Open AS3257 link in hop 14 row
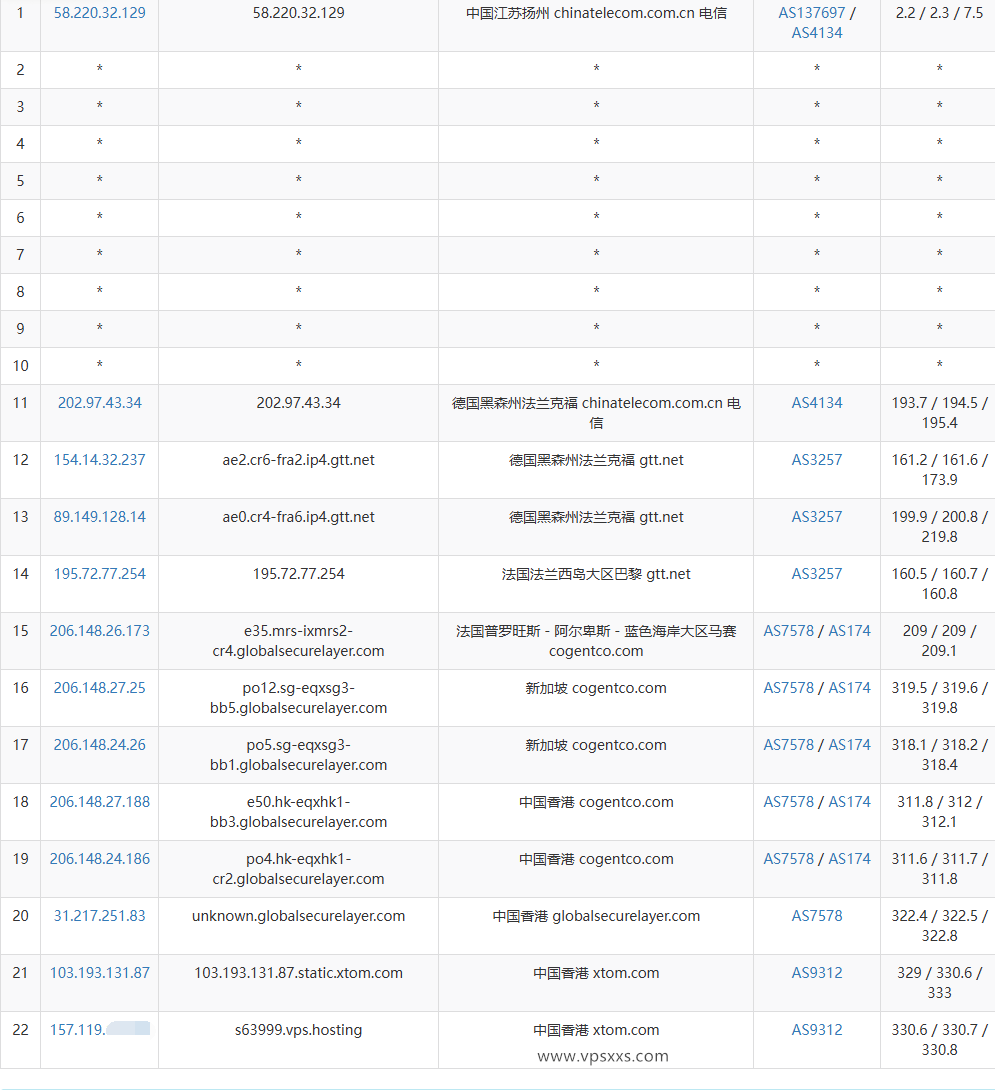The image size is (995, 1090). [817, 574]
